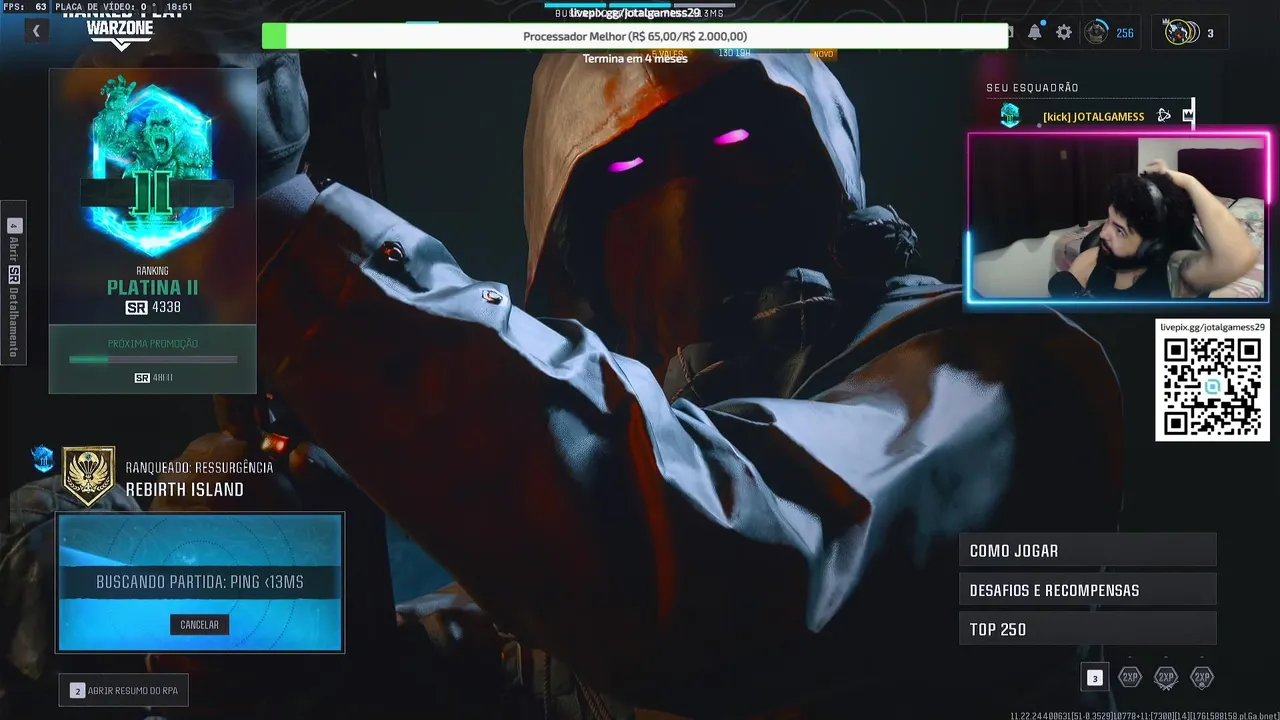Click the SR 4338 rating value
This screenshot has height=720, width=1280.
tap(153, 308)
